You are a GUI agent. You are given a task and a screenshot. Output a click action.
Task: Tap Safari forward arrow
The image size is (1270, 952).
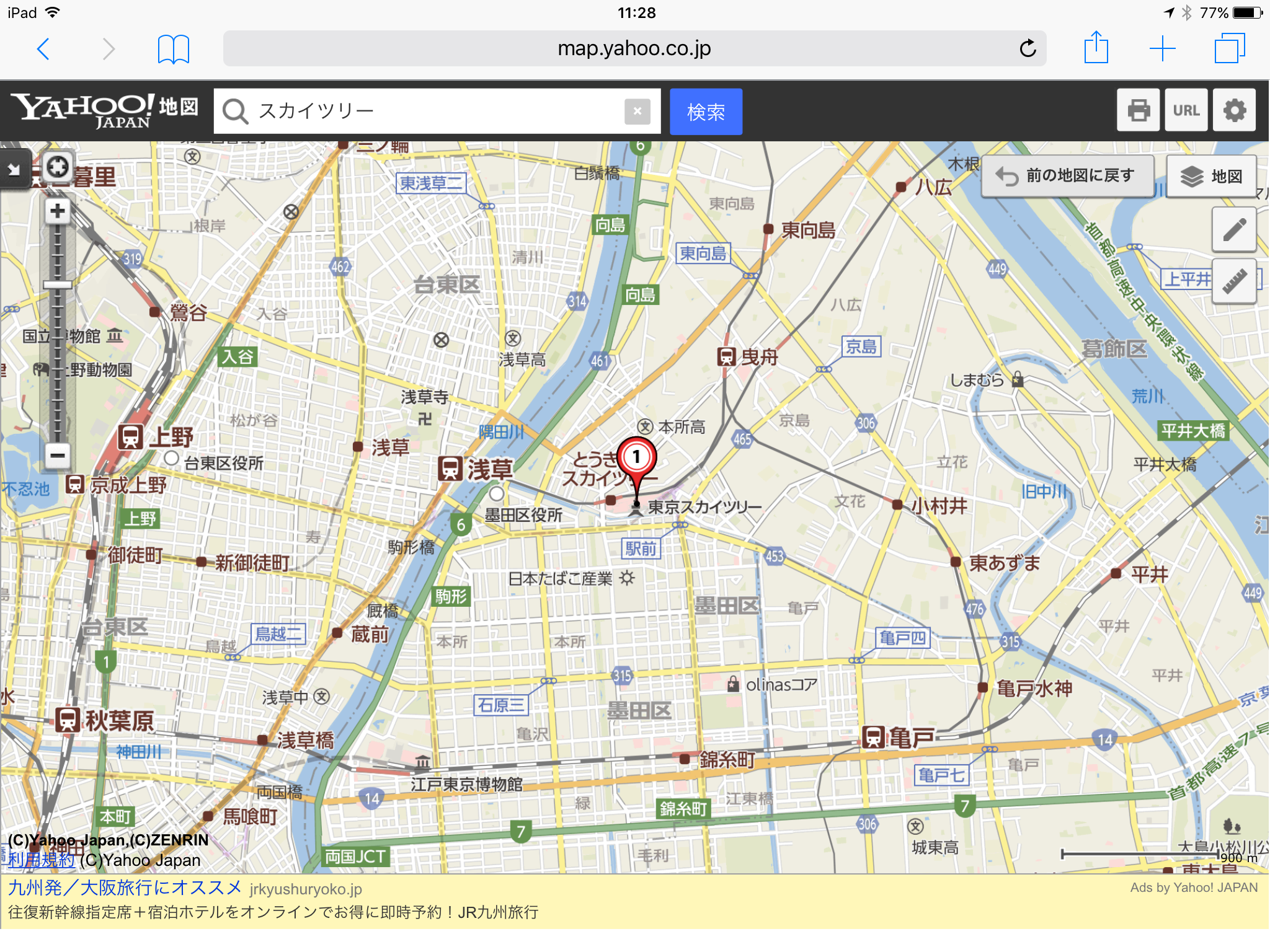click(109, 49)
